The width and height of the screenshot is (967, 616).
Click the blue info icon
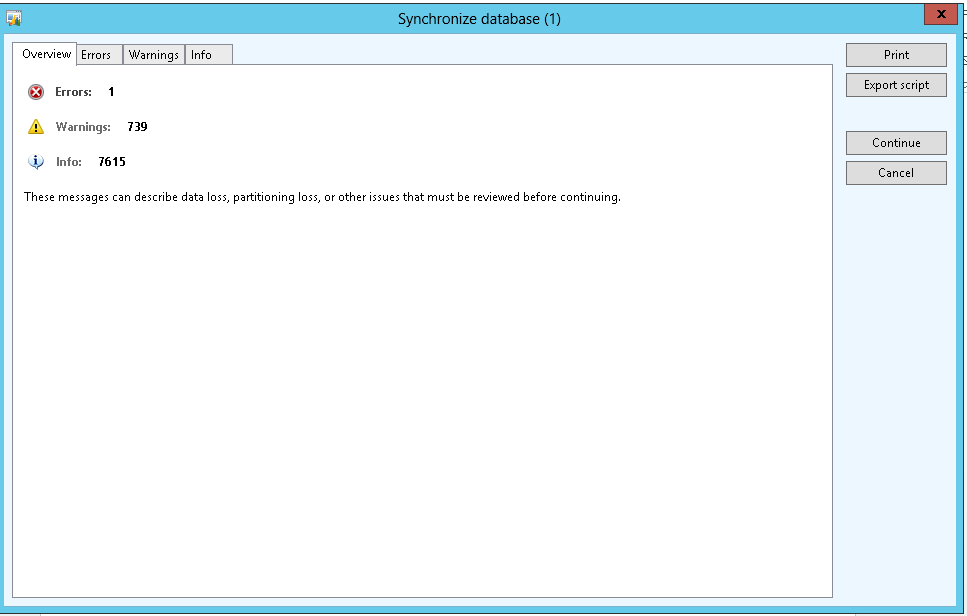click(x=36, y=162)
